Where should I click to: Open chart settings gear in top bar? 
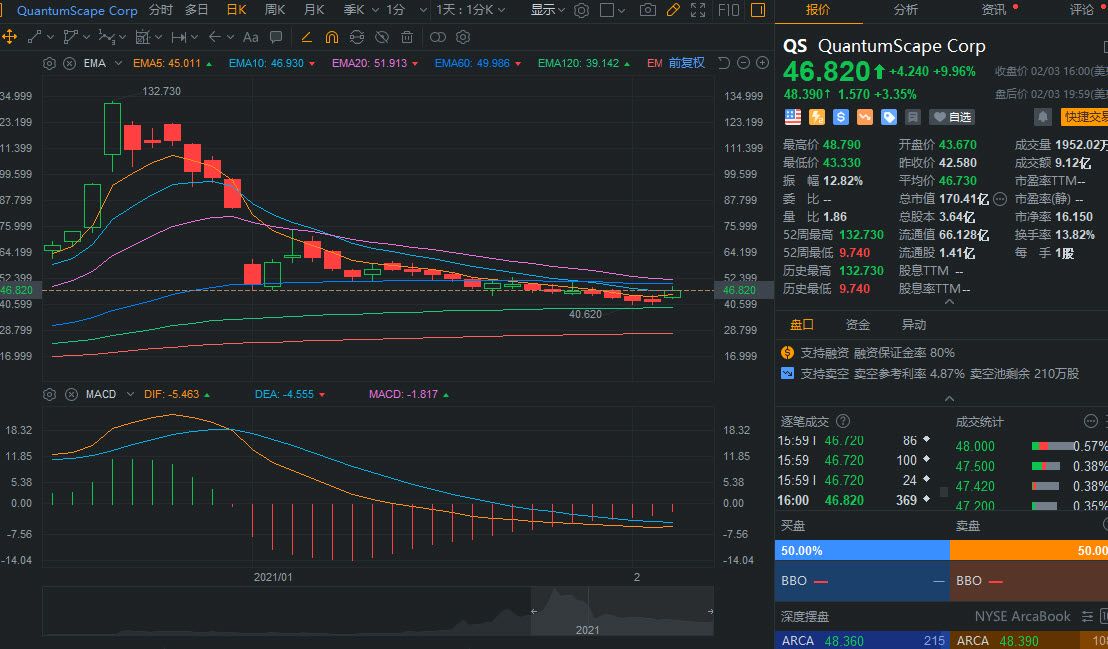[581, 10]
